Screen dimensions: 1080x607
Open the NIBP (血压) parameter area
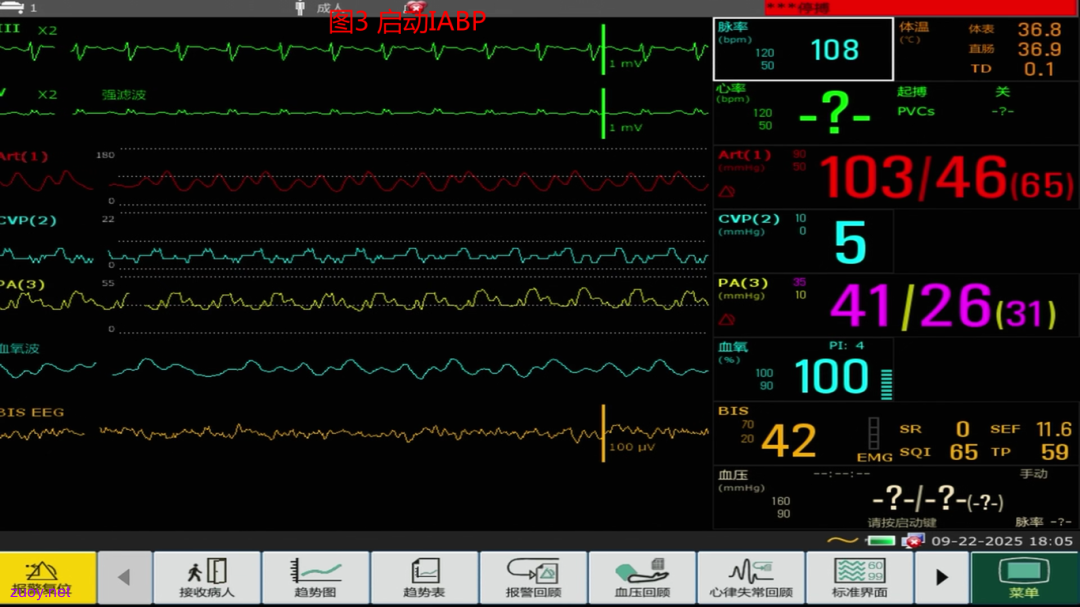point(896,497)
